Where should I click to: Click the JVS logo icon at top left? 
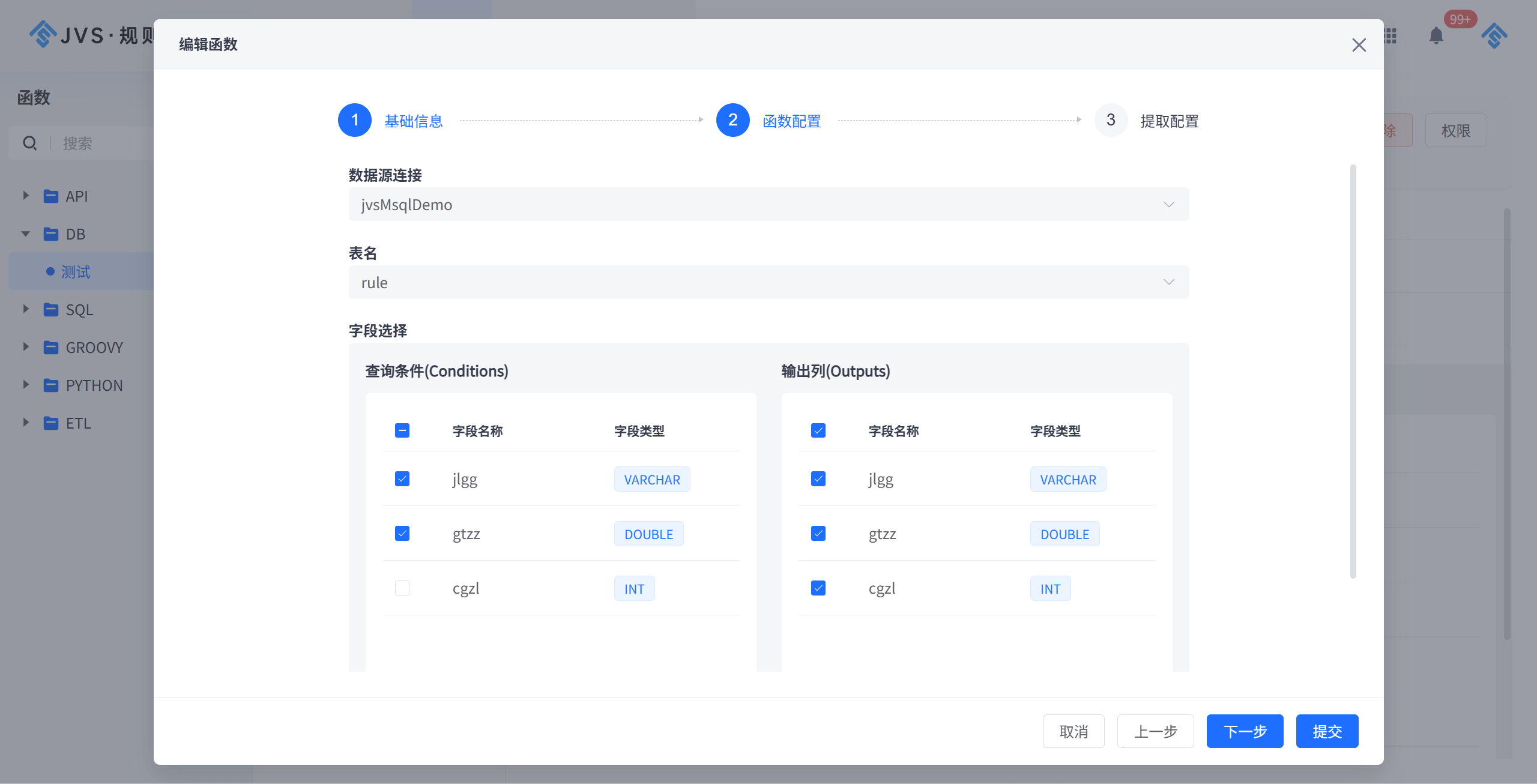click(43, 34)
